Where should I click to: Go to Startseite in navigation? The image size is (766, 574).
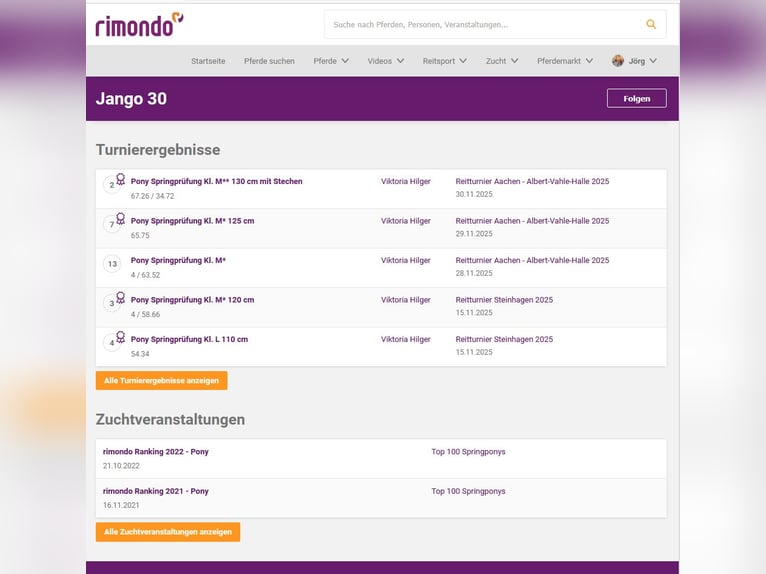click(208, 61)
